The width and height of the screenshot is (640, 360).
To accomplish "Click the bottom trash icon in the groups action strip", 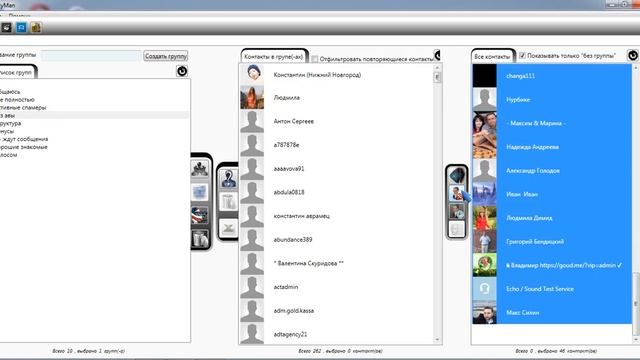I will click(200, 239).
